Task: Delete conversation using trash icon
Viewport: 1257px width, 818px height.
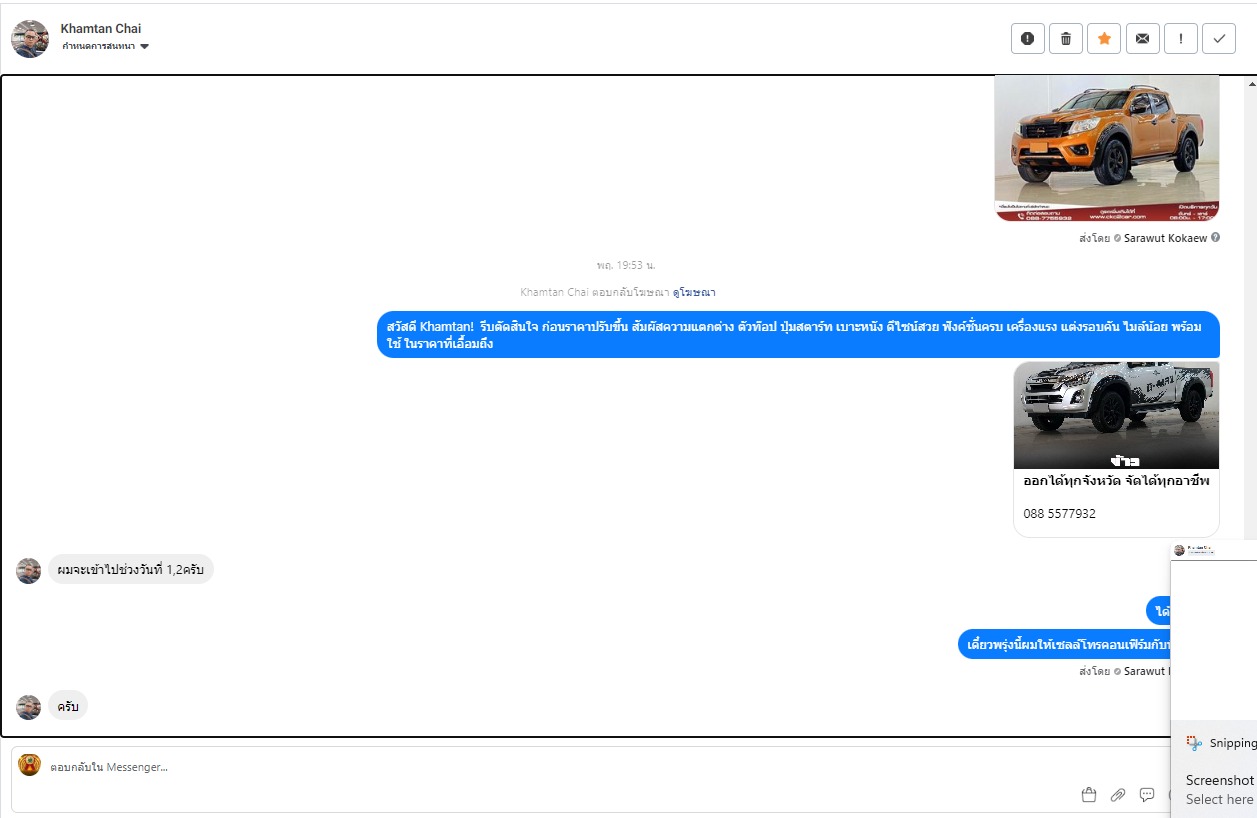Action: pyautogui.click(x=1066, y=39)
